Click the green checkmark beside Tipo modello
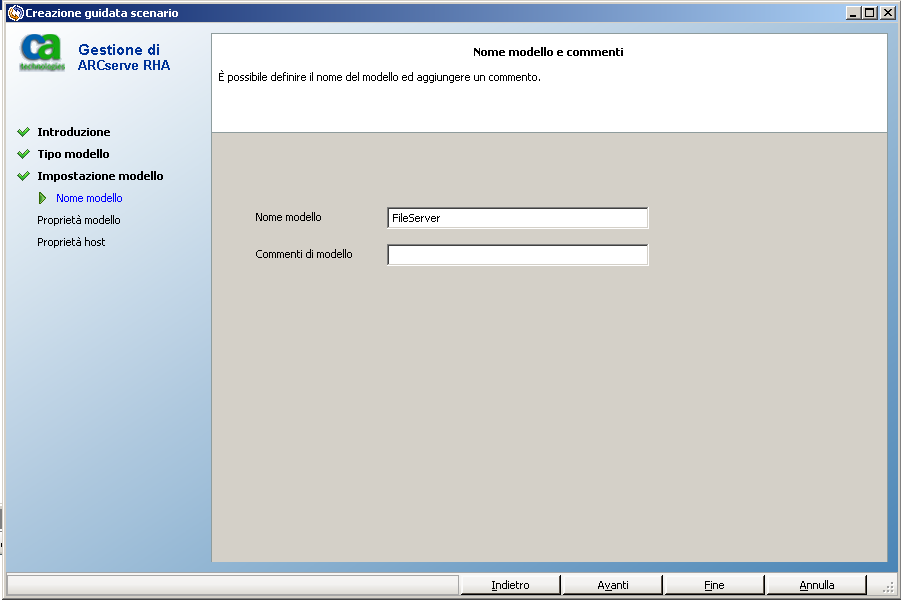The width and height of the screenshot is (901, 601). pyautogui.click(x=24, y=154)
